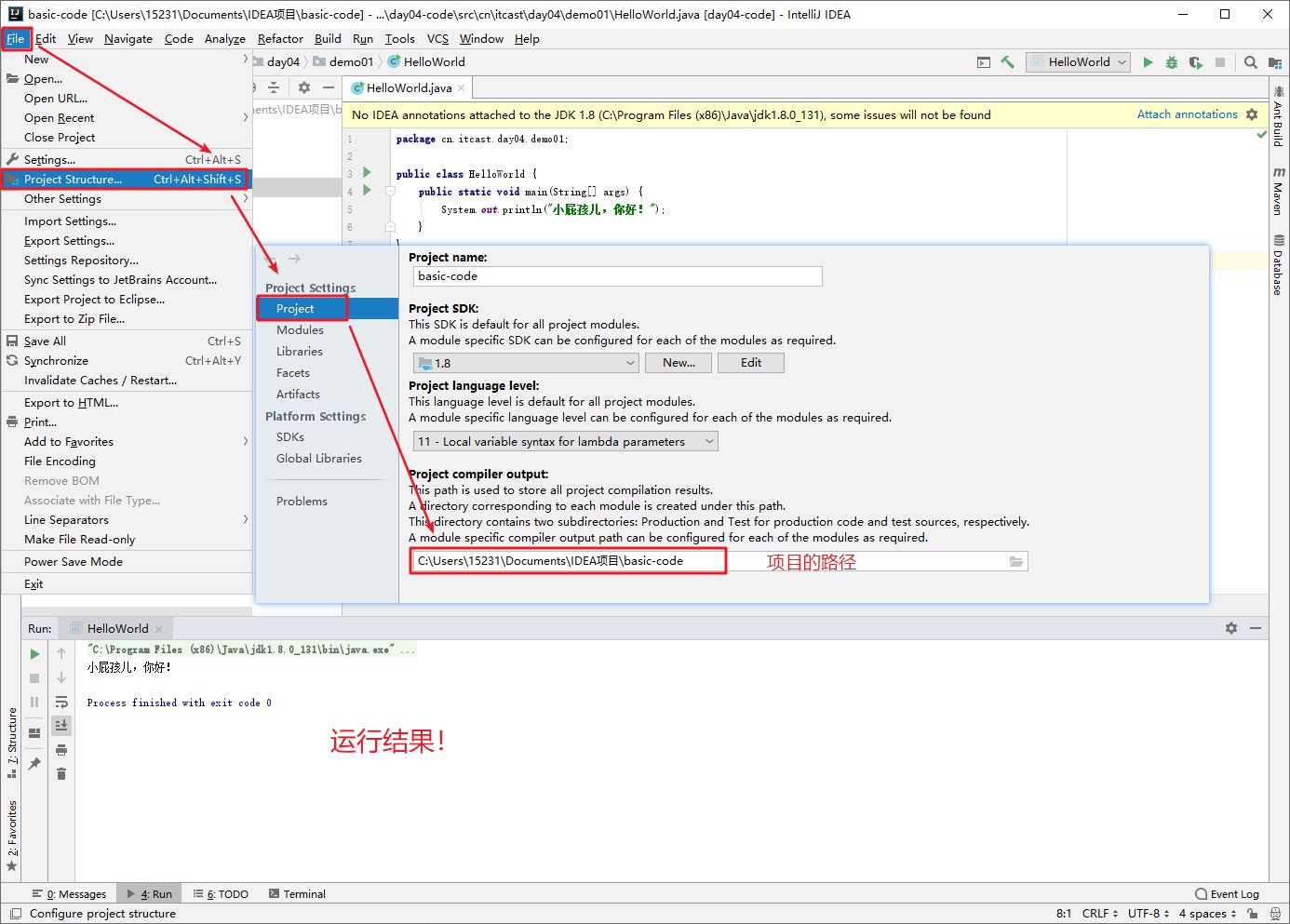Open UTF-8 encoding selector
This screenshot has width=1290, height=924.
(1149, 914)
